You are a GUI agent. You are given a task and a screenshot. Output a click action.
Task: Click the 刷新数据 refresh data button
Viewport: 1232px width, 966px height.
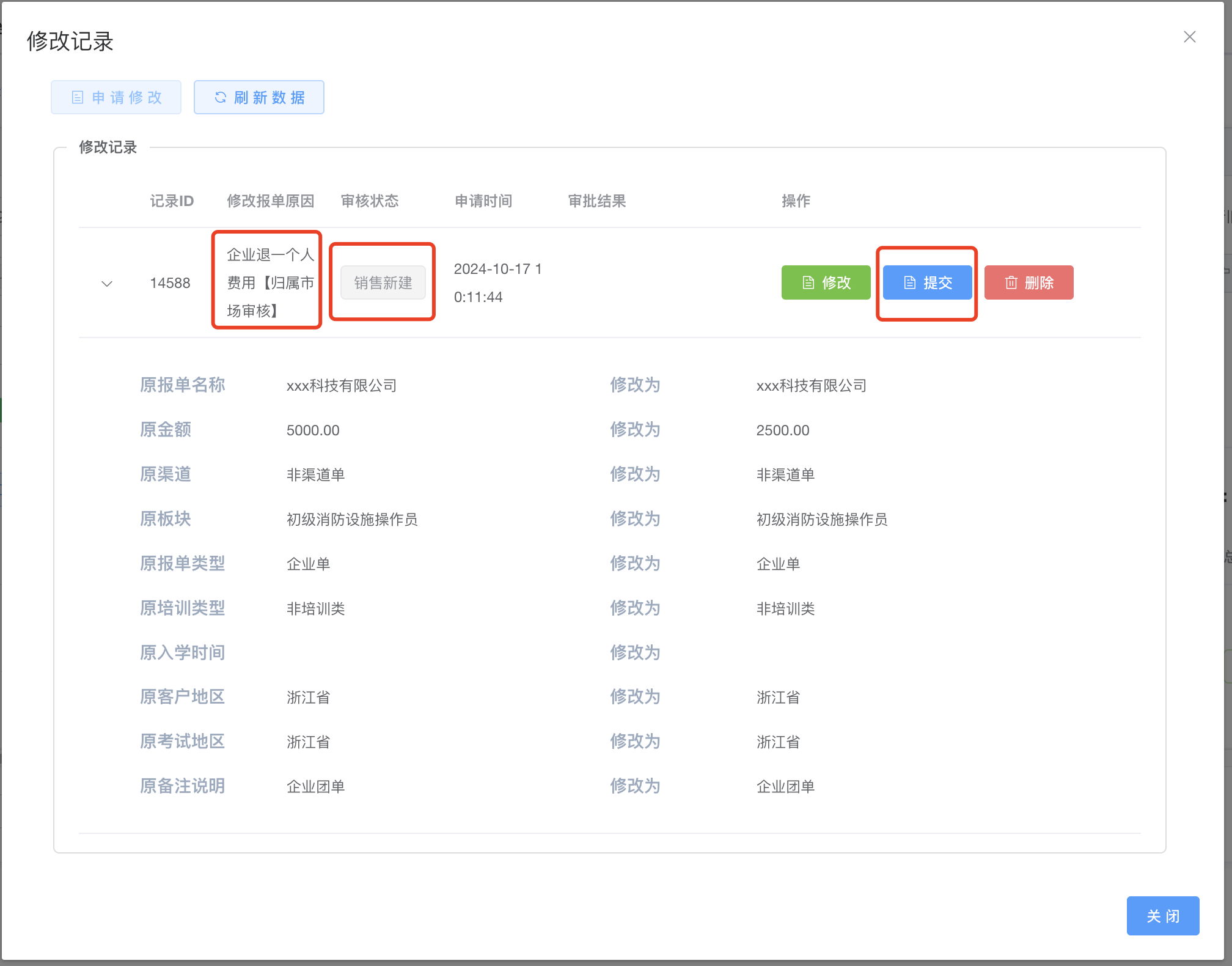point(259,97)
